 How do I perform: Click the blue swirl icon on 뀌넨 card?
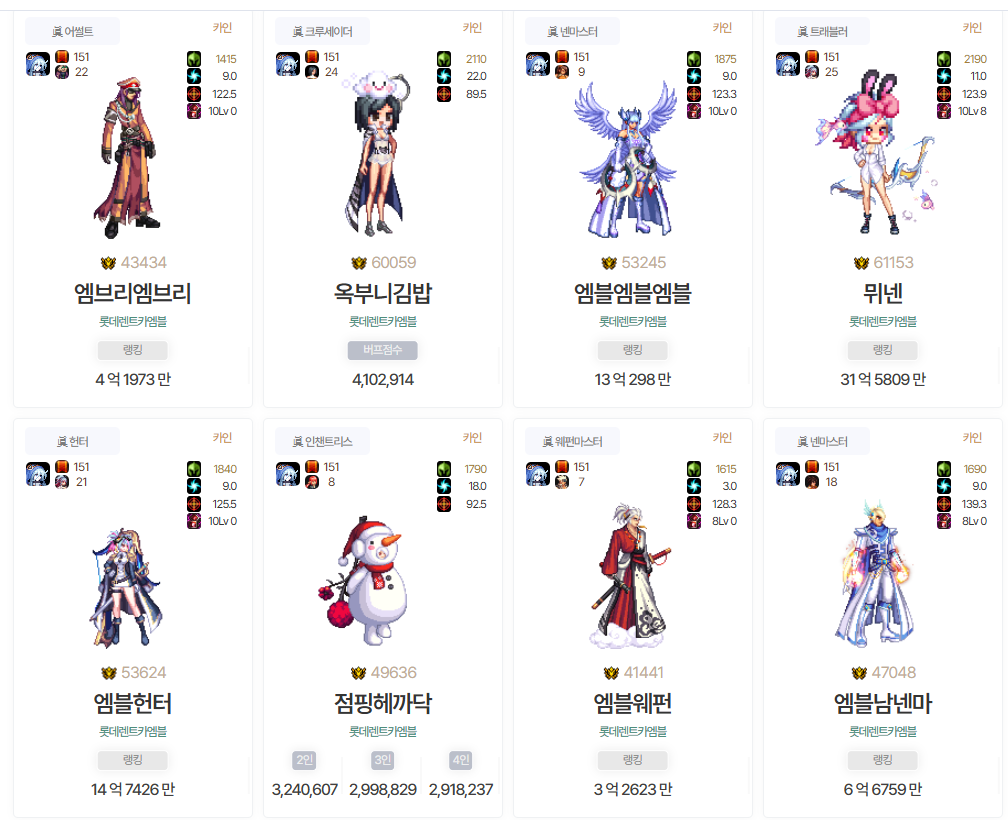point(944,76)
